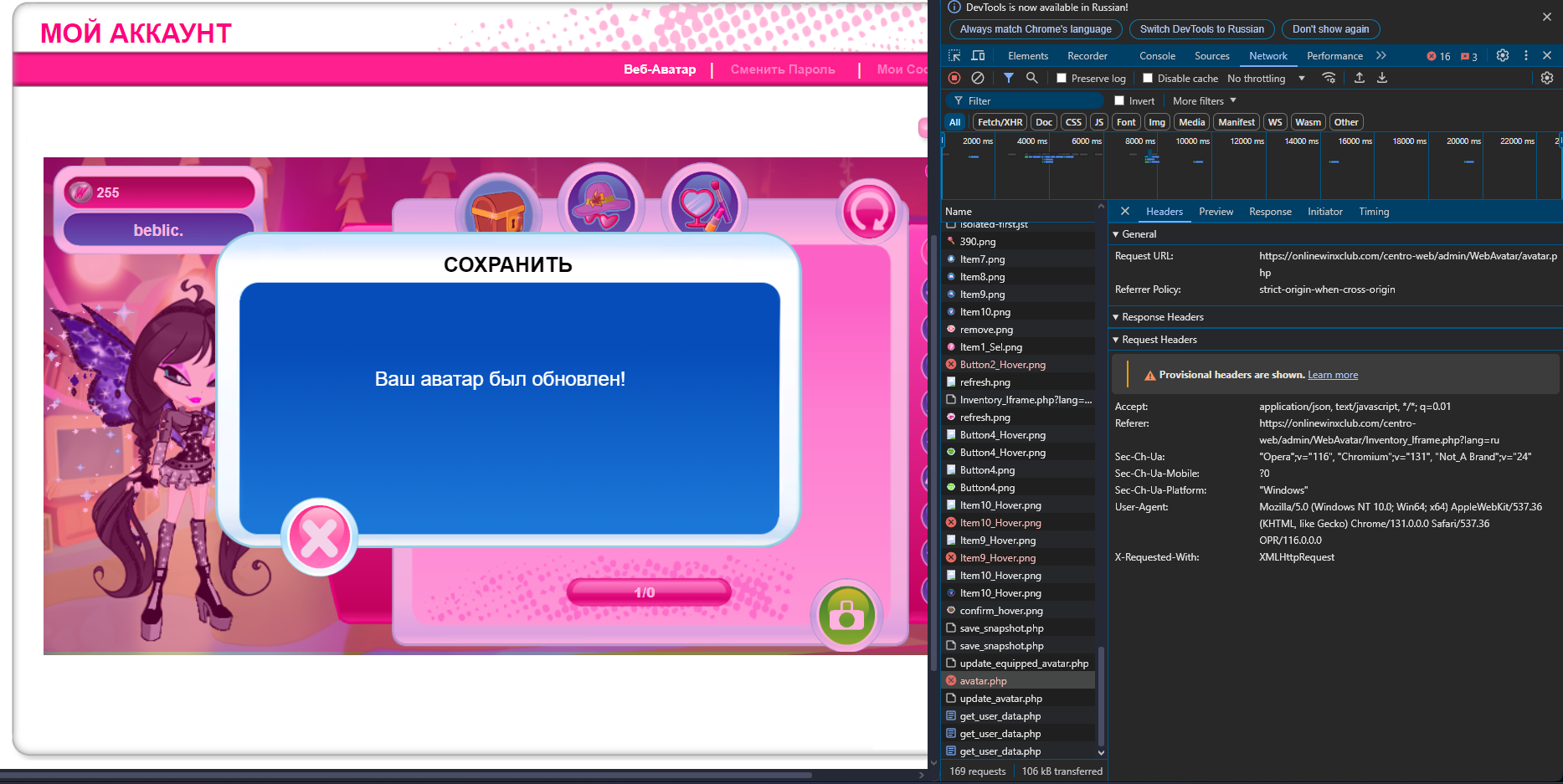Click the 3 issues counter

(x=1469, y=56)
